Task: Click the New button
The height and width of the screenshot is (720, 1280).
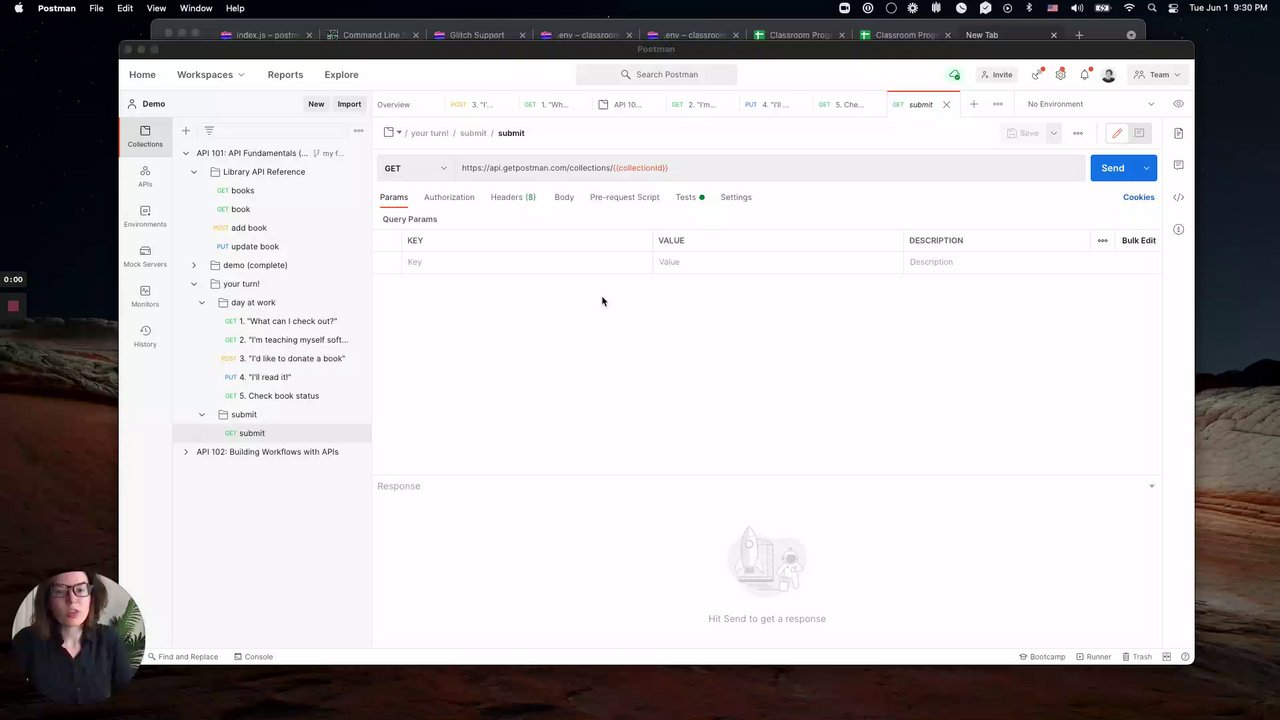Action: (x=316, y=104)
